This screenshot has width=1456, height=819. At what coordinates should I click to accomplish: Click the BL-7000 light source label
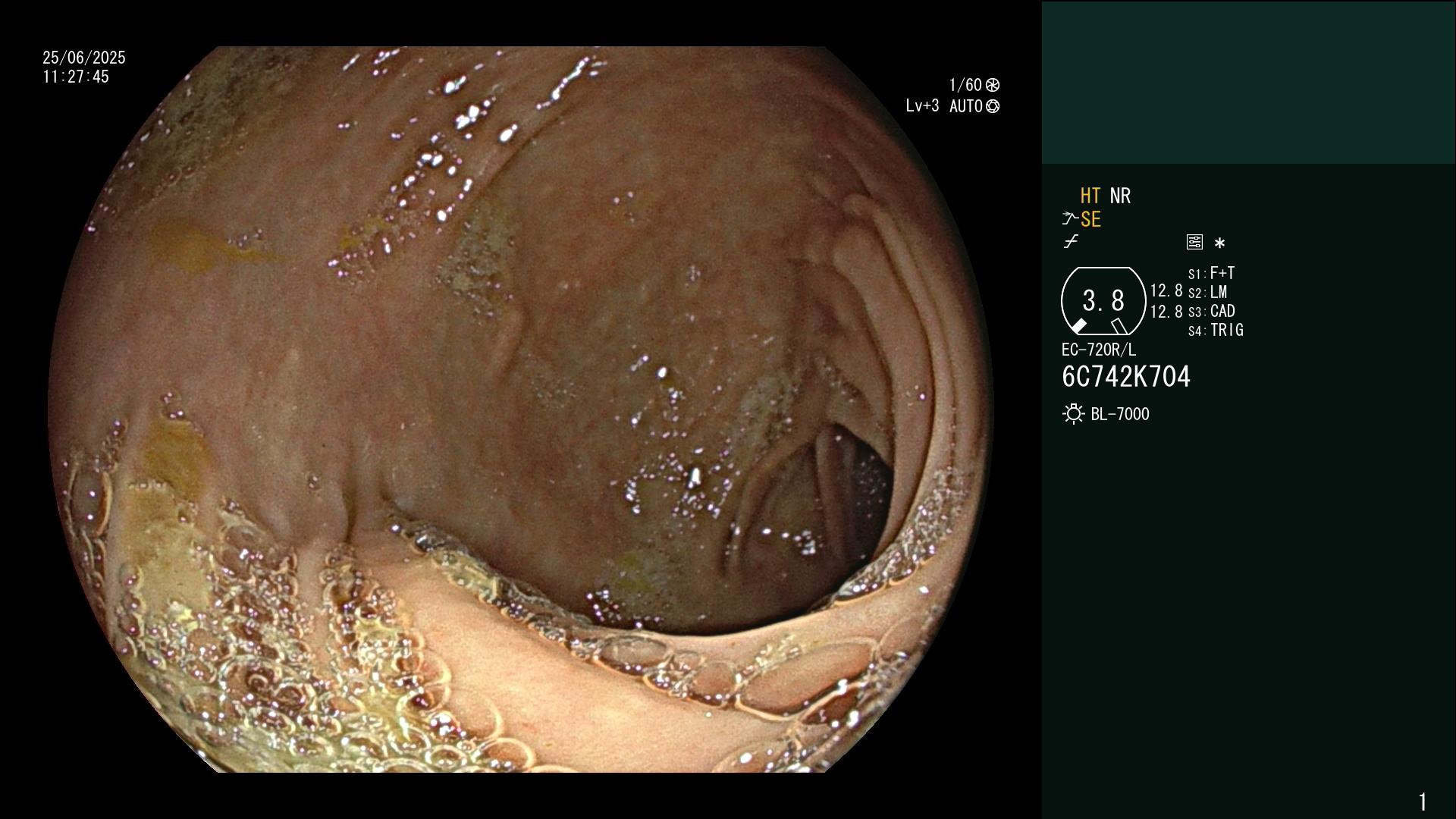[1120, 414]
